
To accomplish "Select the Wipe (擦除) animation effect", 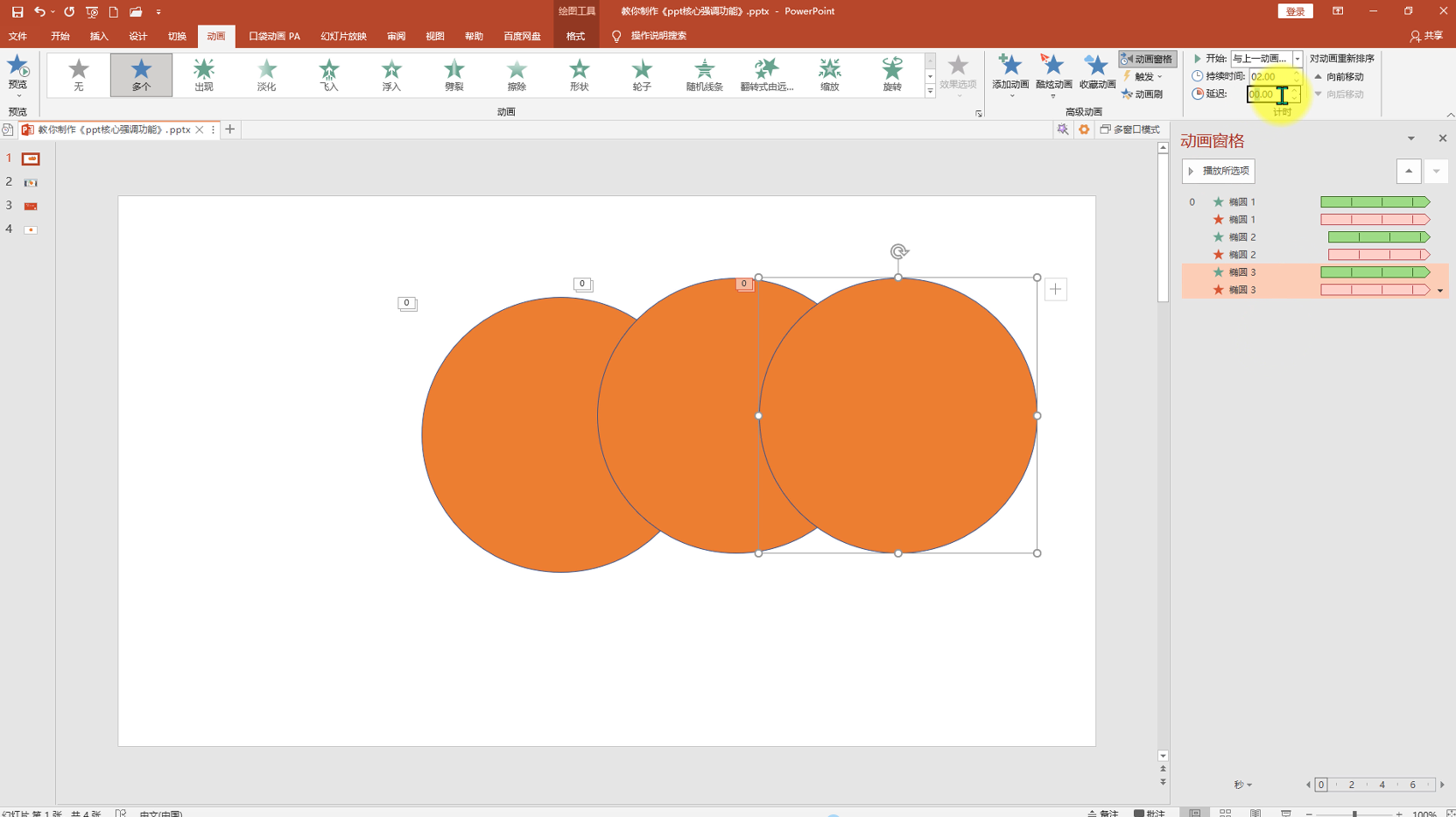I will coord(517,75).
